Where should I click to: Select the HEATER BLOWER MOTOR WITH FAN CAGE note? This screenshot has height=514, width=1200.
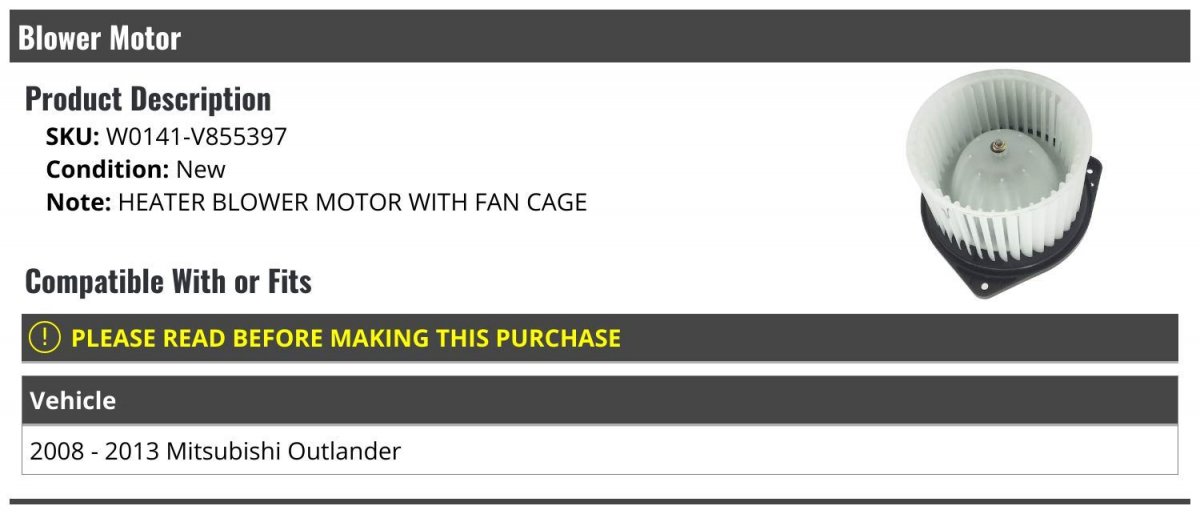pyautogui.click(x=352, y=202)
